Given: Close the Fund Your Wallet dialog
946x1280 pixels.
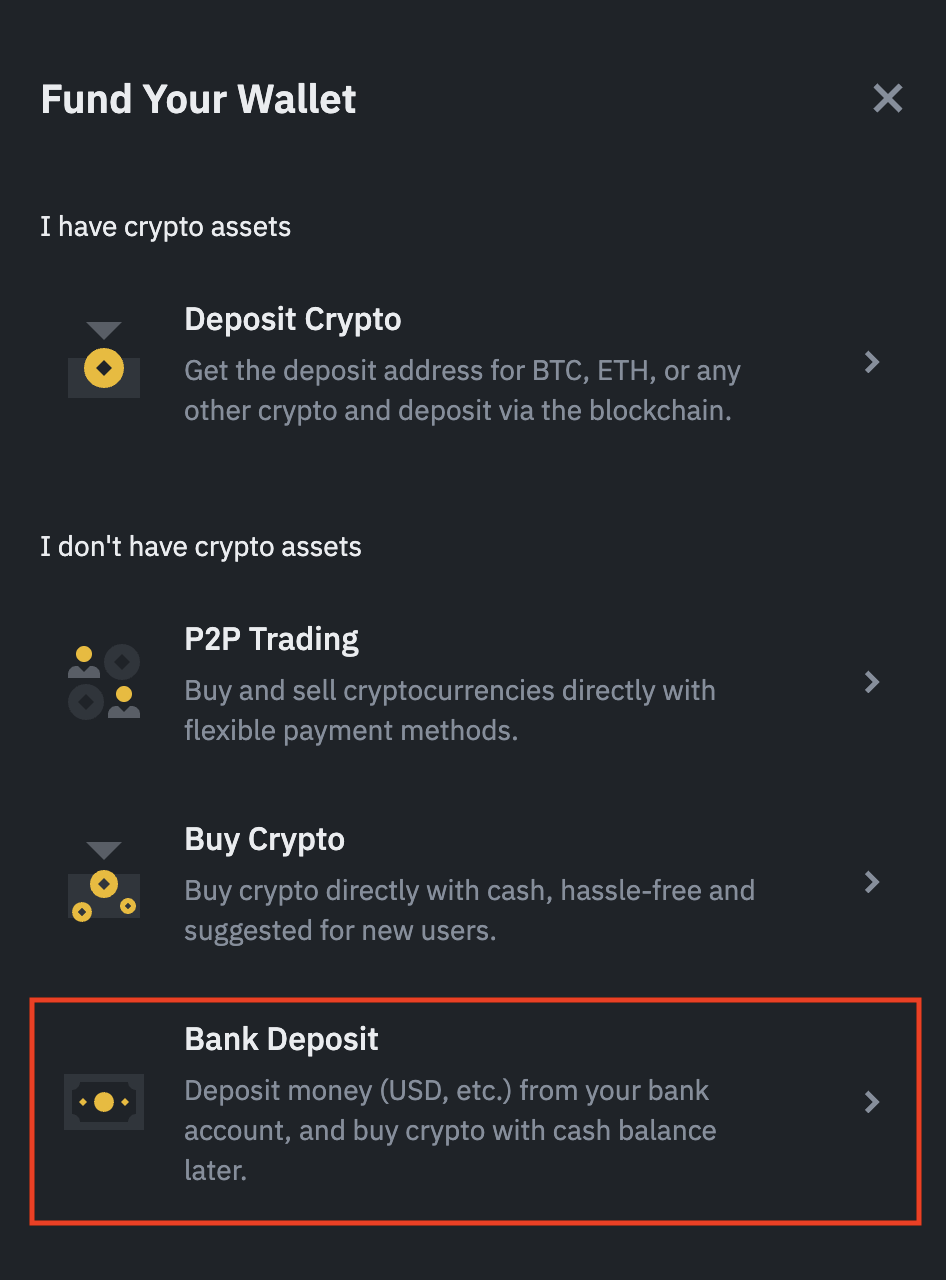Looking at the screenshot, I should point(887,98).
